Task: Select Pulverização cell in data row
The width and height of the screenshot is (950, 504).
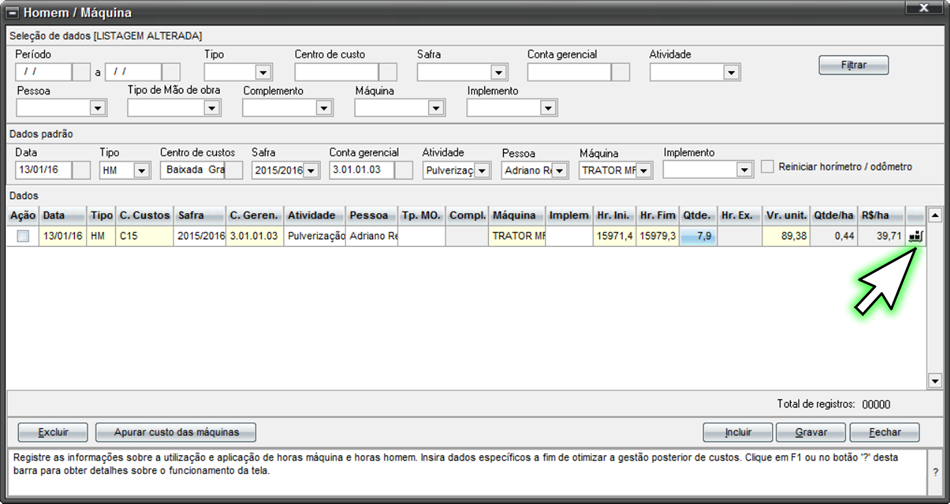Action: pos(315,236)
